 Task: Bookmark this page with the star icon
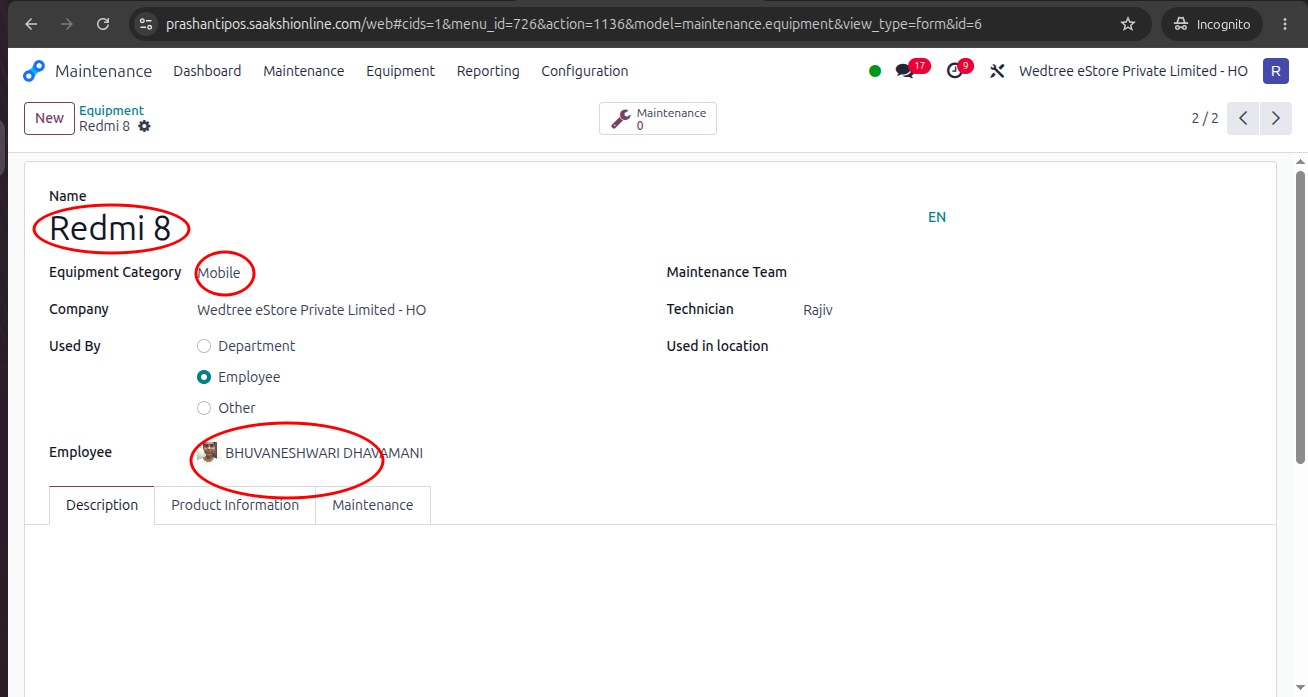(x=1128, y=24)
